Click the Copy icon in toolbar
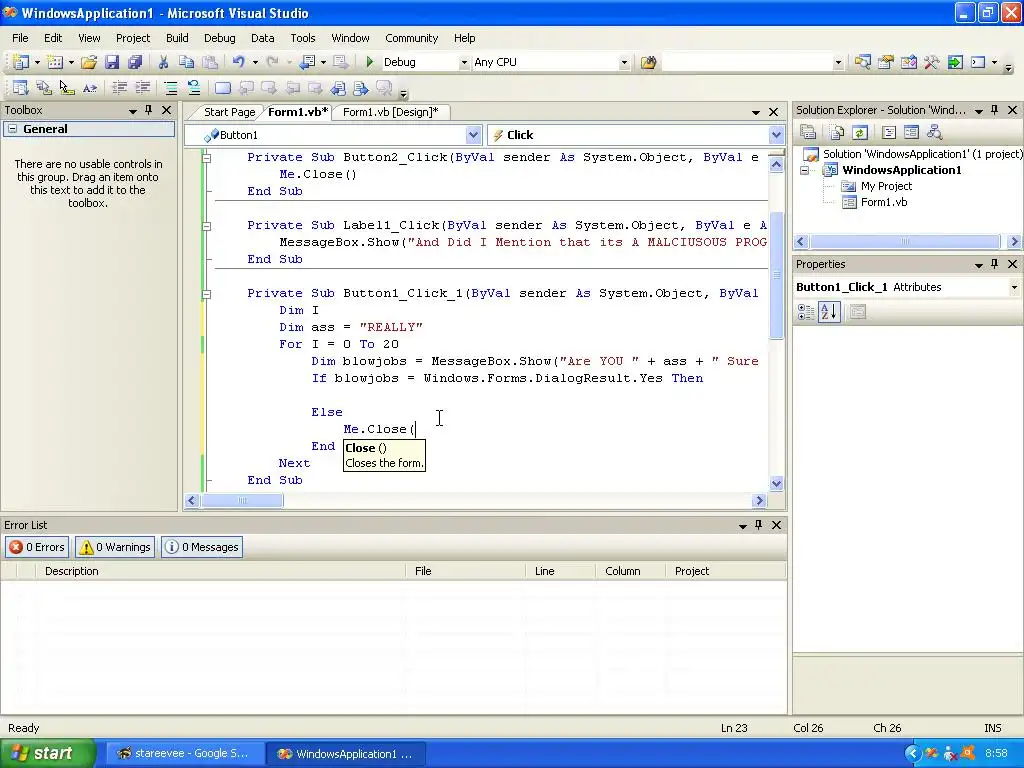 tap(187, 62)
